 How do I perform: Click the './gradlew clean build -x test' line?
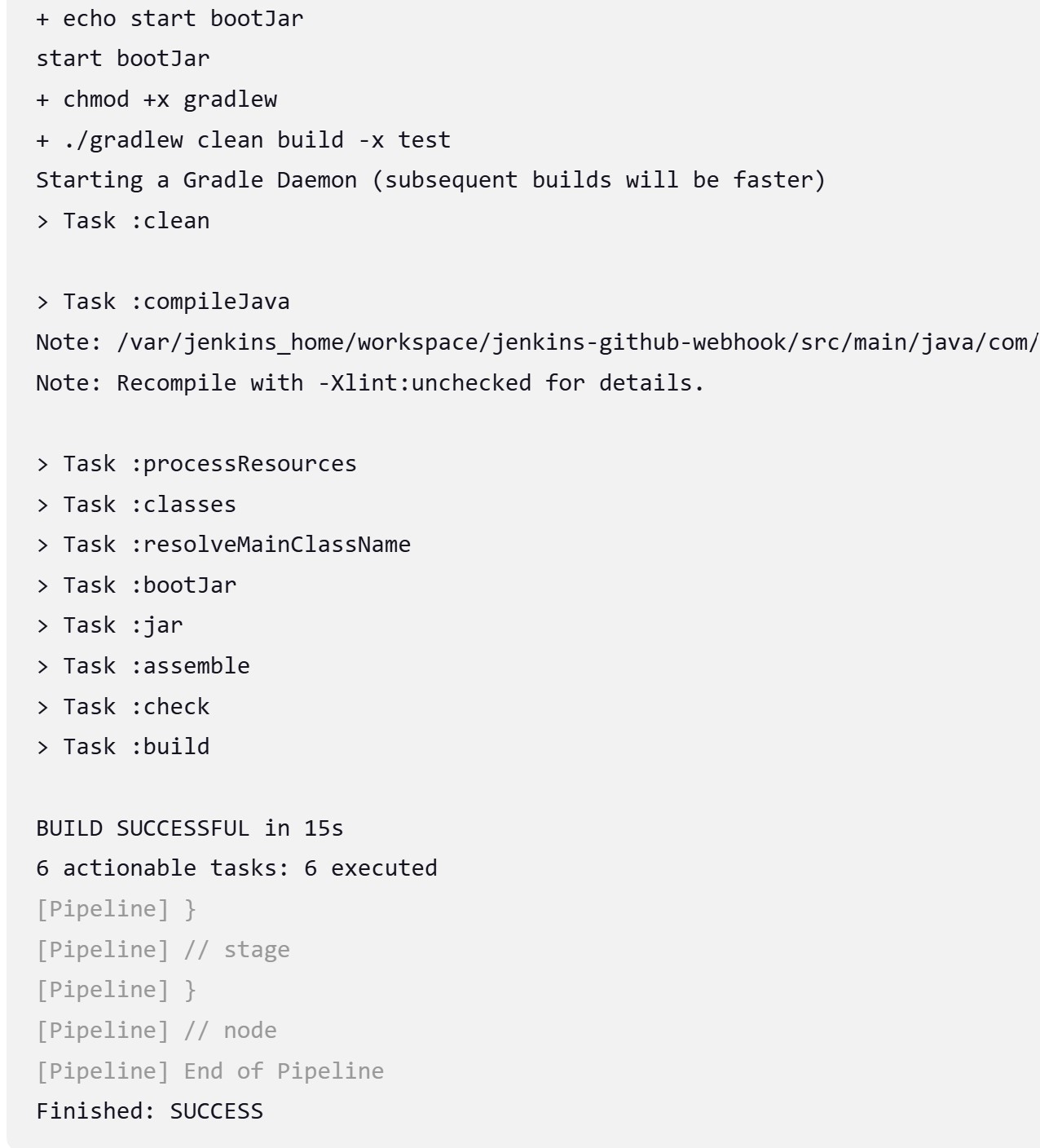tap(243, 140)
